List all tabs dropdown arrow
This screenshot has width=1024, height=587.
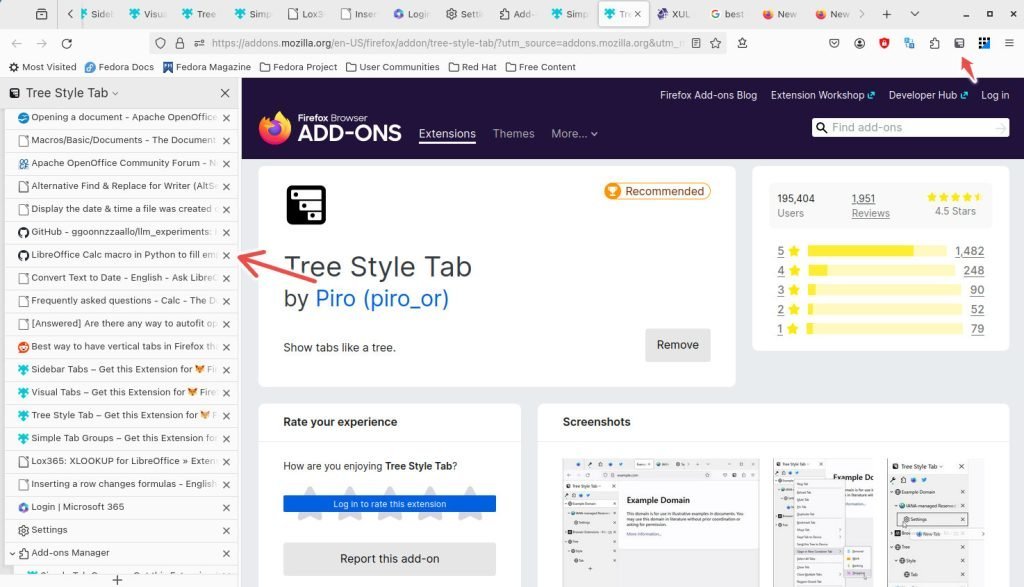(x=914, y=14)
